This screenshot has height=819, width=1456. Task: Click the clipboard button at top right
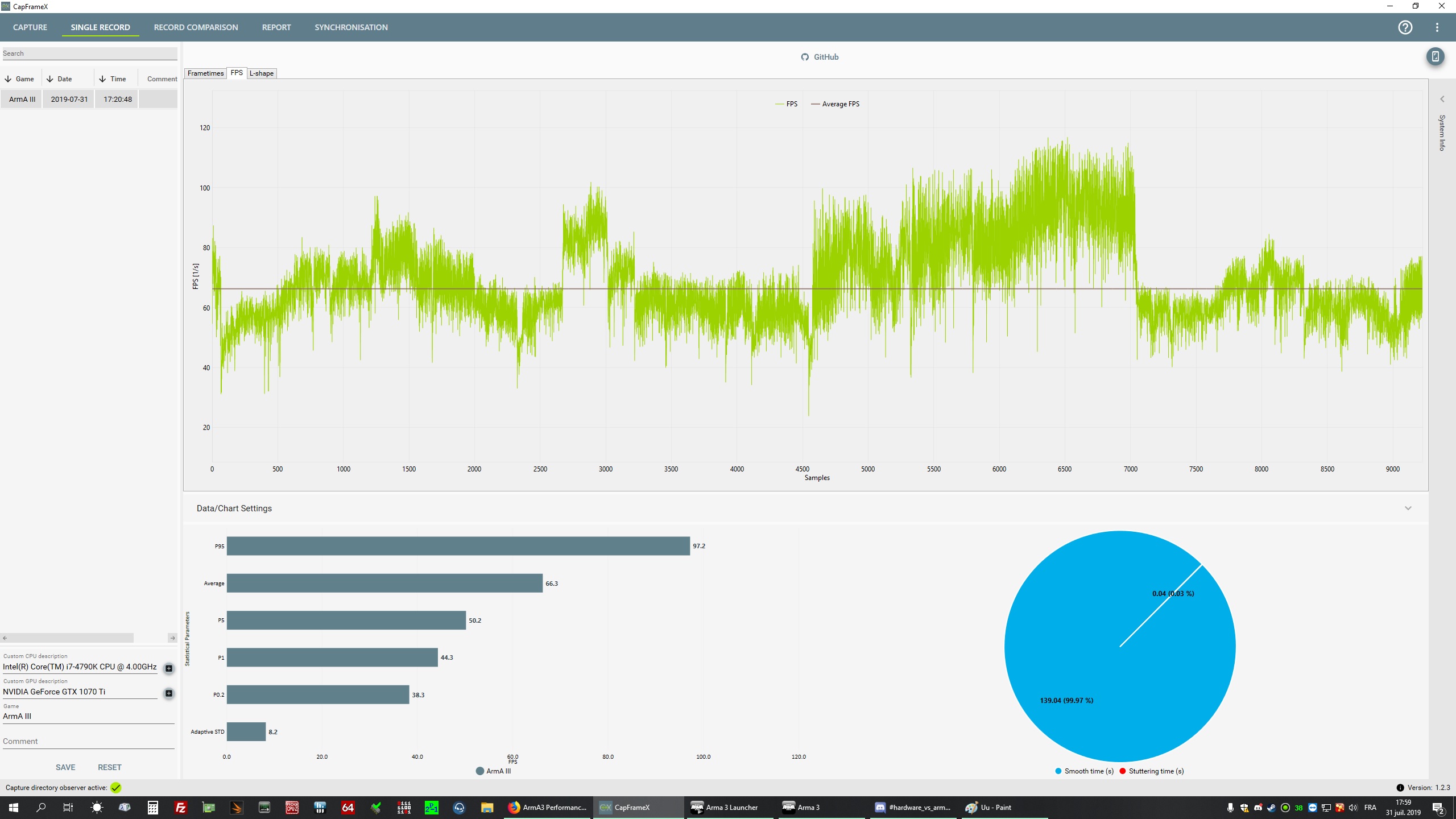coord(1435,56)
